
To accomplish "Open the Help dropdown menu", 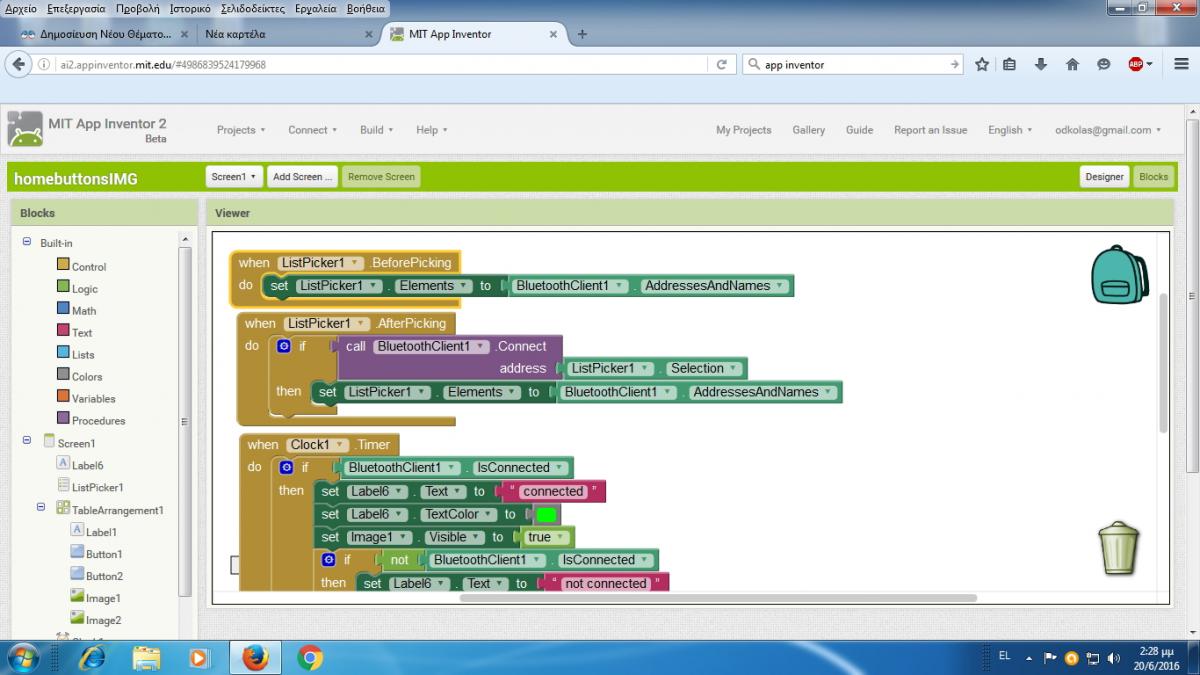I will (432, 130).
